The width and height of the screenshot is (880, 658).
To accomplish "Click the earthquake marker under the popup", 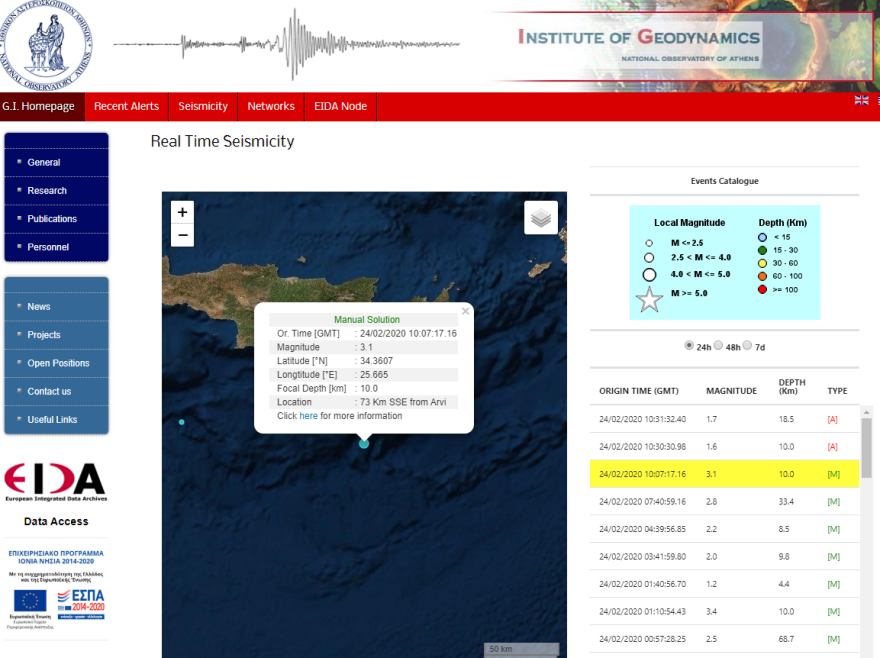I will click(x=364, y=444).
